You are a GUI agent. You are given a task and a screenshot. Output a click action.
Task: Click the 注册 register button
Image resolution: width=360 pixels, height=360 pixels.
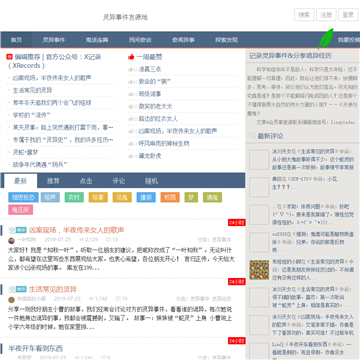tap(326, 15)
